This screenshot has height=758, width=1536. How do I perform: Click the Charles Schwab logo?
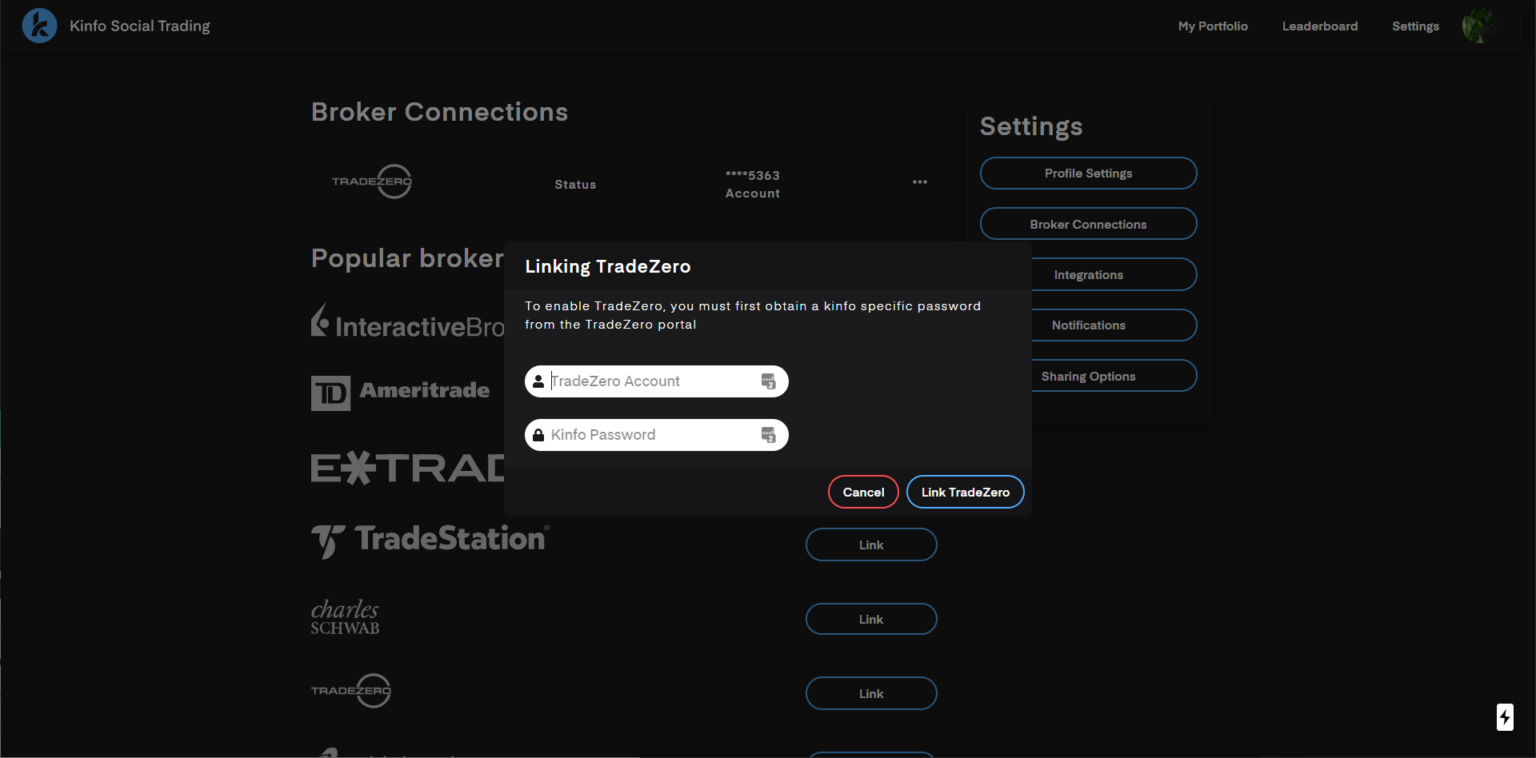(345, 617)
